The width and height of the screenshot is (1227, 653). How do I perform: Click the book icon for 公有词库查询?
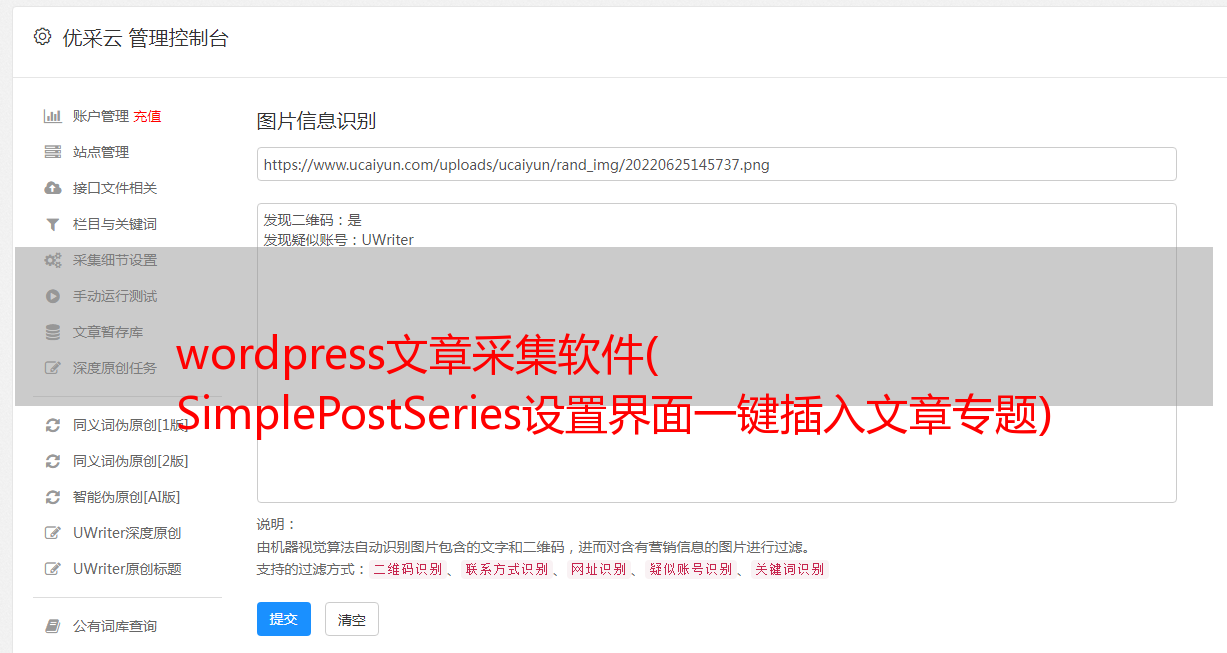53,626
